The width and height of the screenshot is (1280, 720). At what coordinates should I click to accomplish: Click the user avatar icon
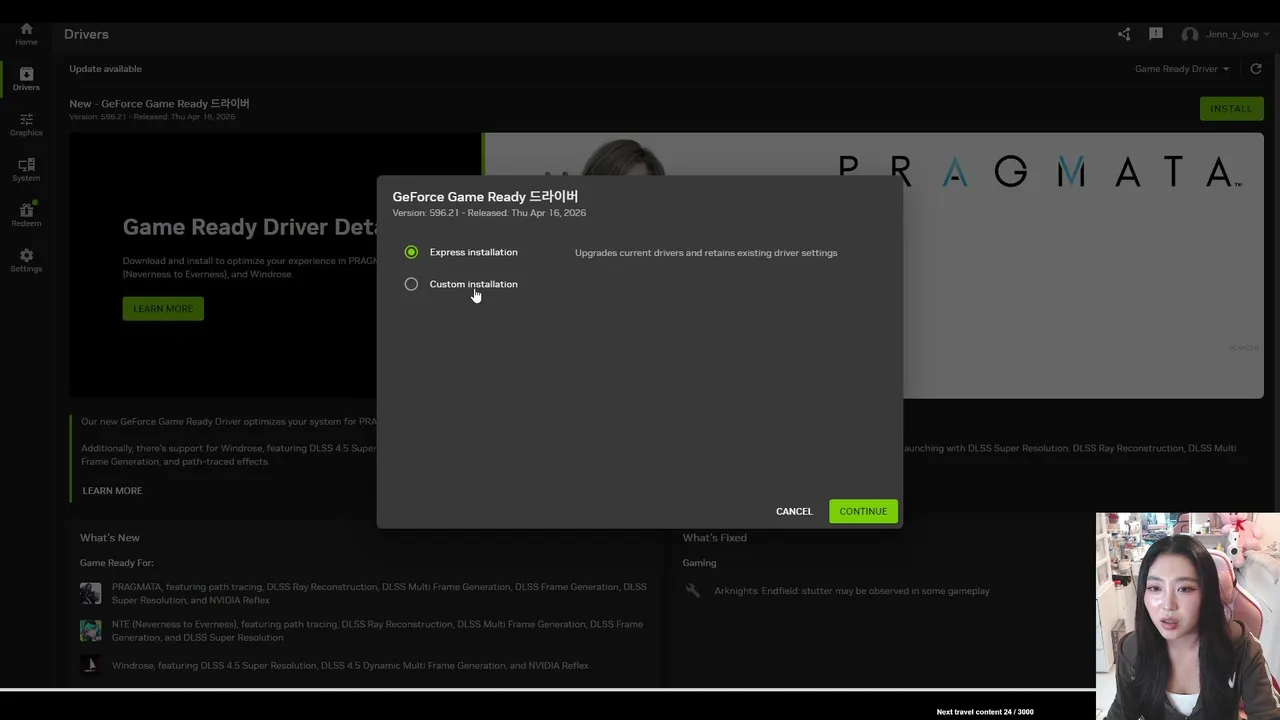(1189, 34)
